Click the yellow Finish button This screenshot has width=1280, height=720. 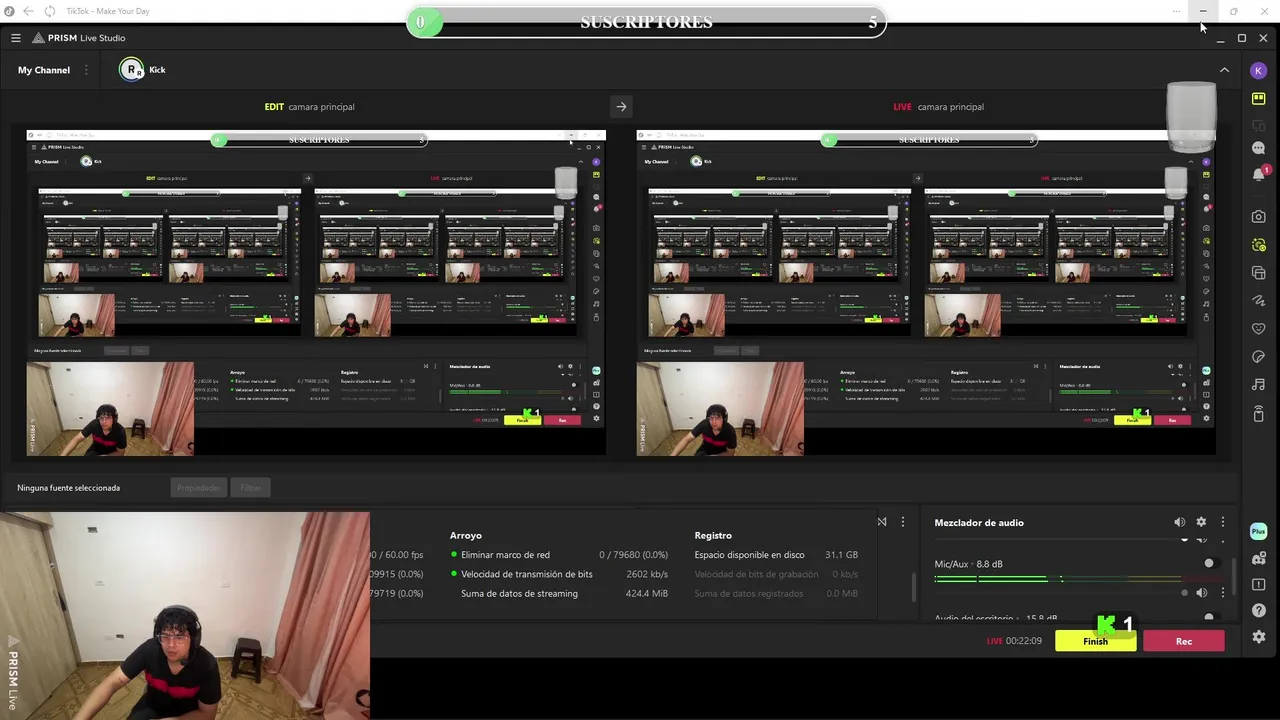[1095, 641]
